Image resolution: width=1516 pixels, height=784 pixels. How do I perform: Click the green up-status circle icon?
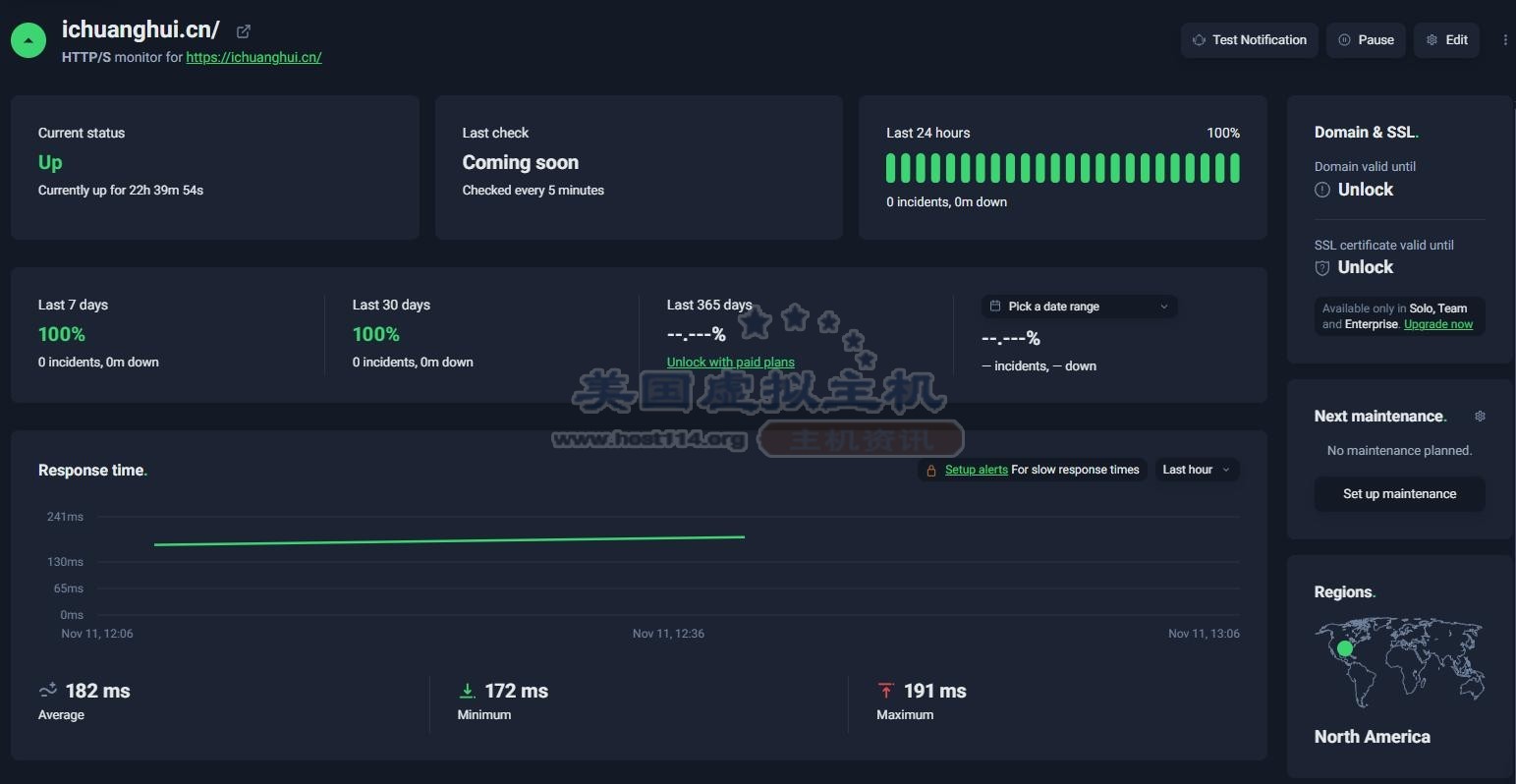click(28, 40)
